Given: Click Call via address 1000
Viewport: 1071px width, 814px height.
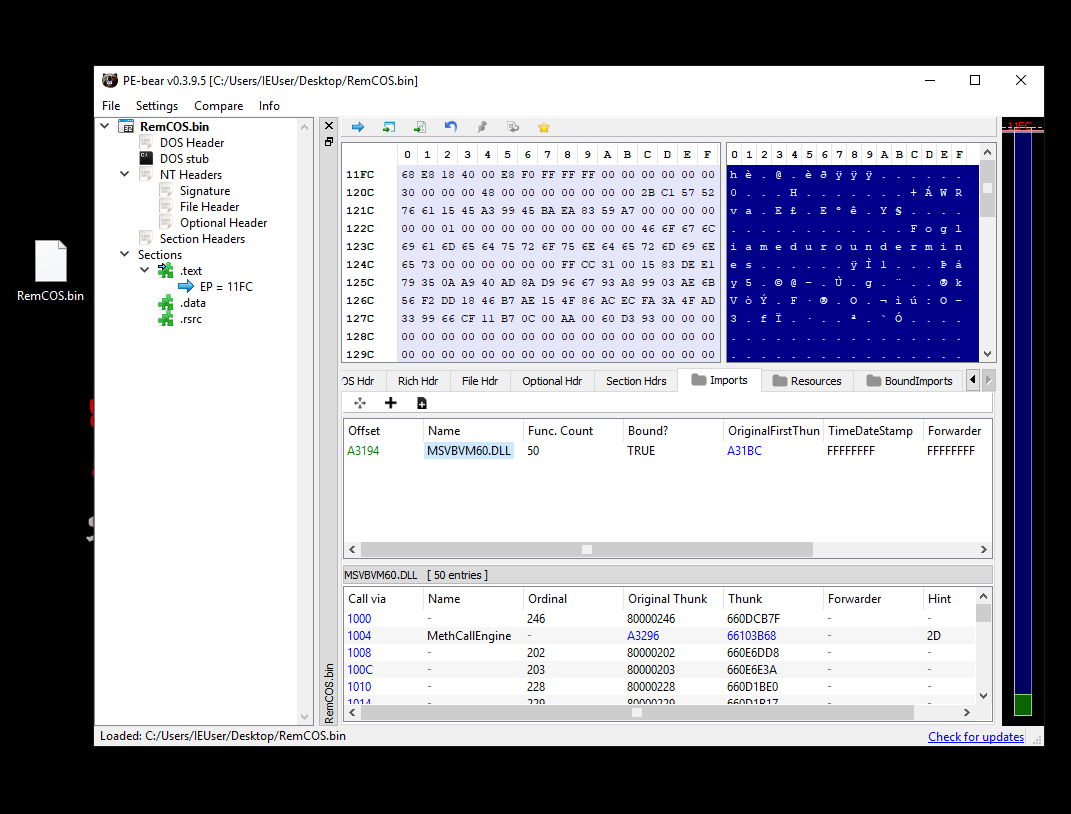Looking at the screenshot, I should [x=359, y=619].
